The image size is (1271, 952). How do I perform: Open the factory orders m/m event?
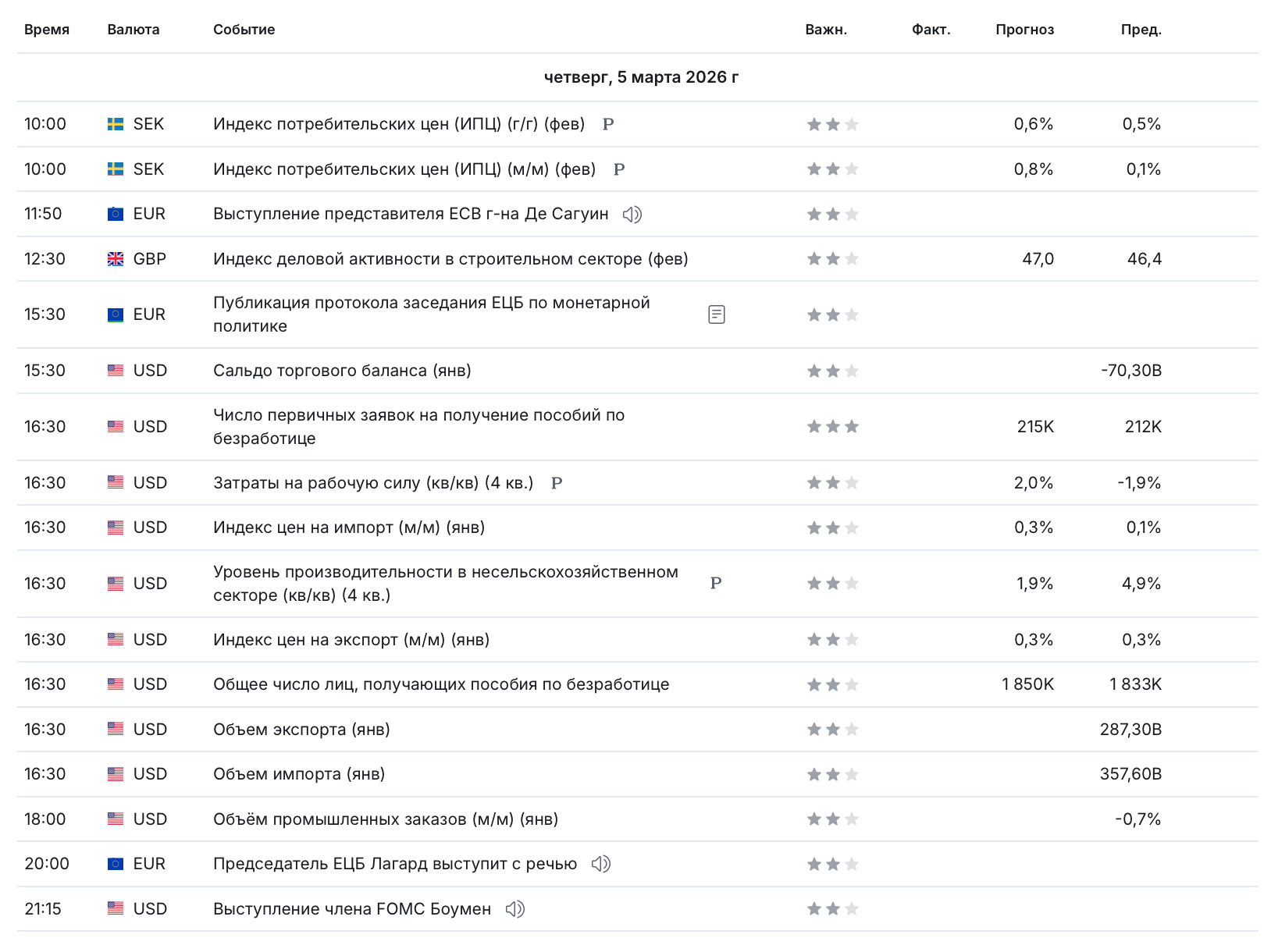(386, 819)
